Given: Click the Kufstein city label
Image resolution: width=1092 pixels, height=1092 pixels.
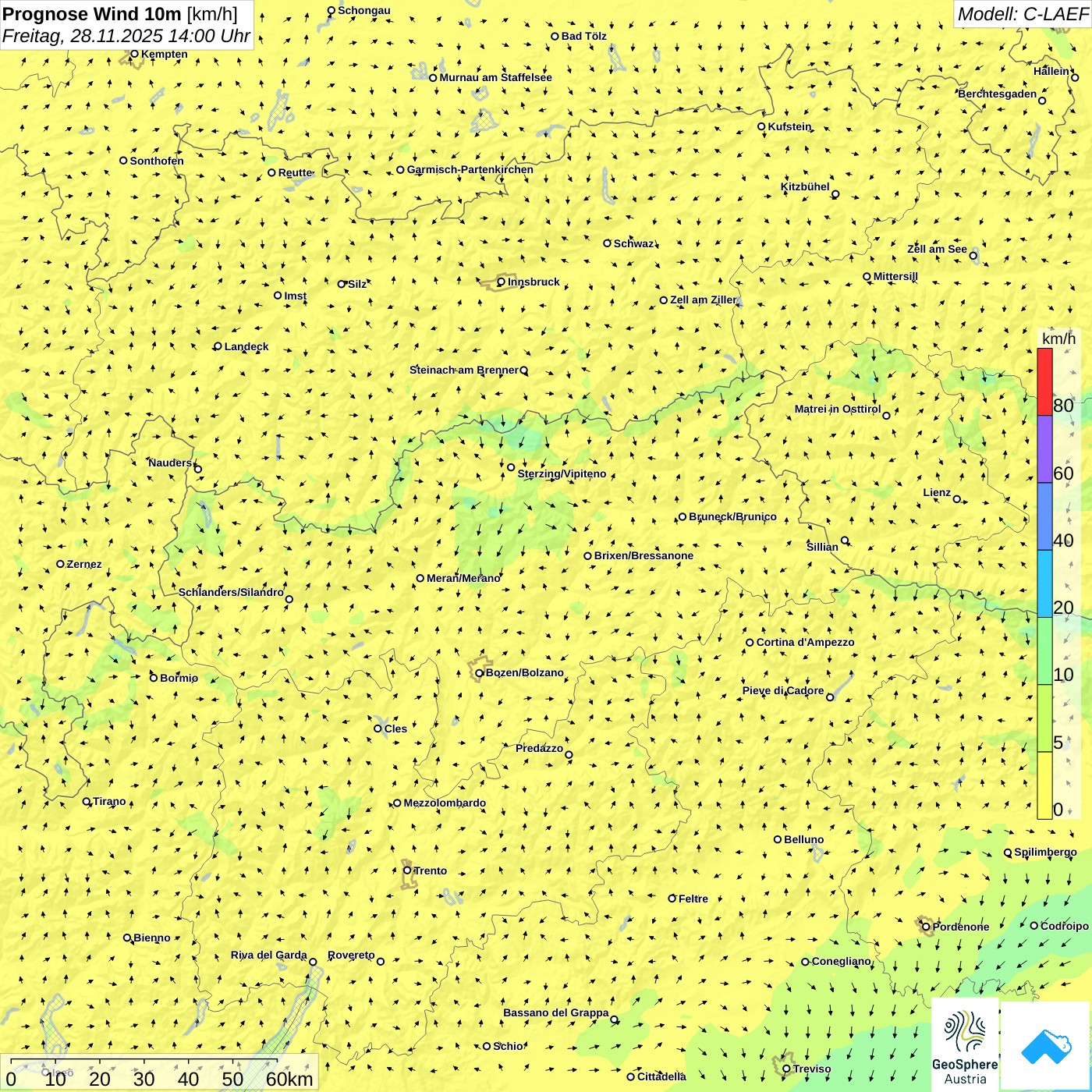Looking at the screenshot, I should click(x=789, y=126).
